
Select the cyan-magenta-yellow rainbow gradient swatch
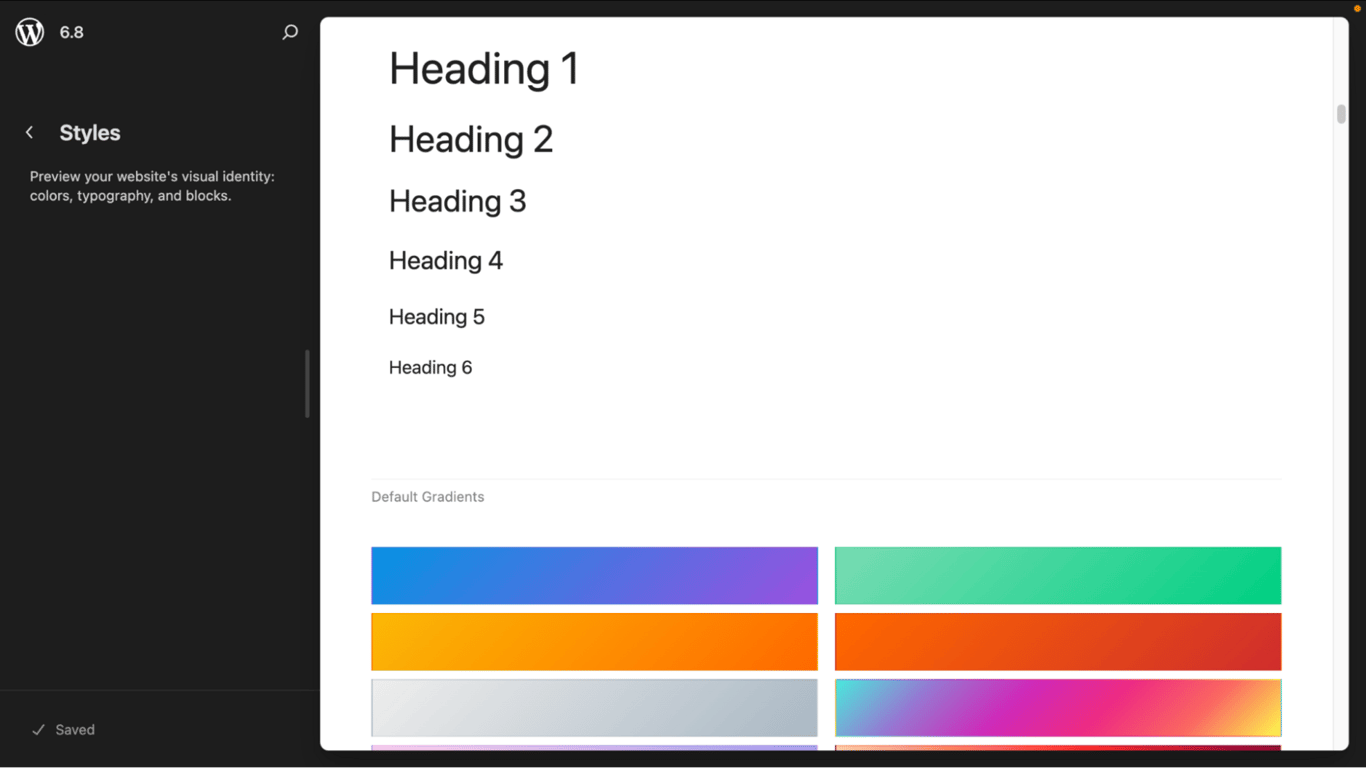[1057, 707]
